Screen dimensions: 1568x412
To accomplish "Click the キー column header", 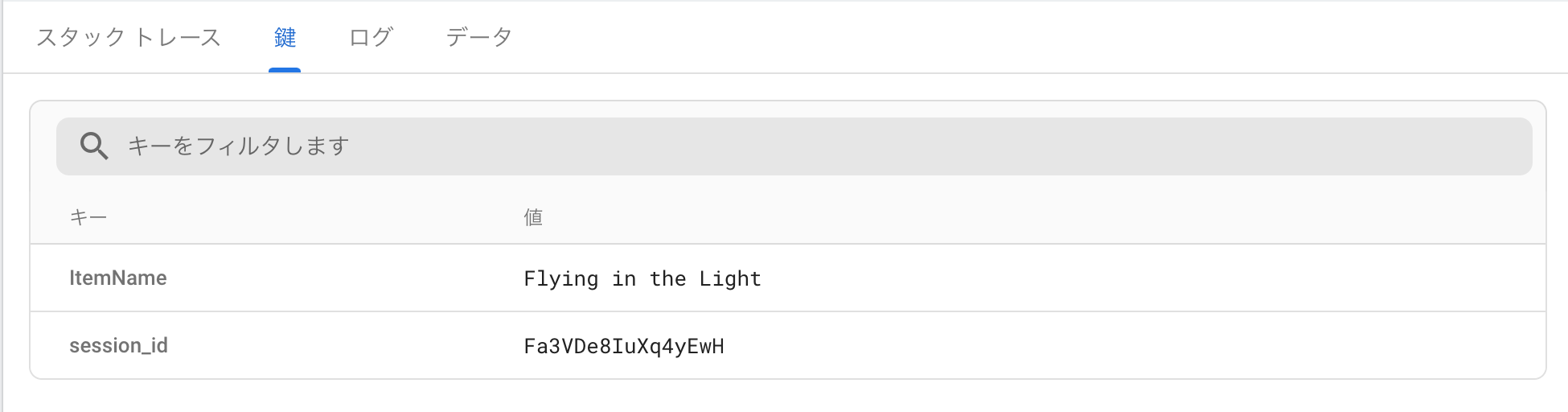I will pos(88,217).
